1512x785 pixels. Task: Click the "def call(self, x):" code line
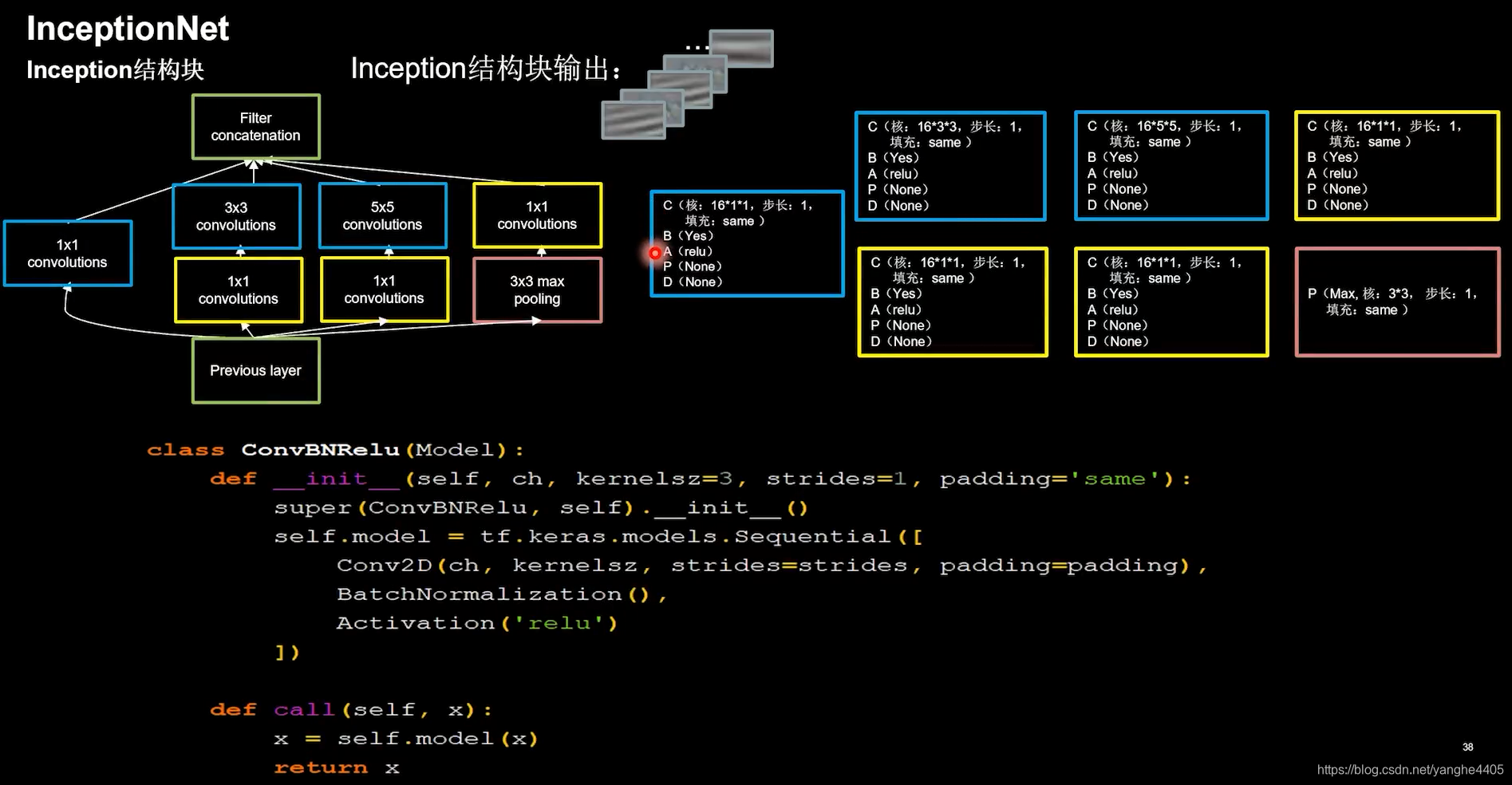click(351, 710)
